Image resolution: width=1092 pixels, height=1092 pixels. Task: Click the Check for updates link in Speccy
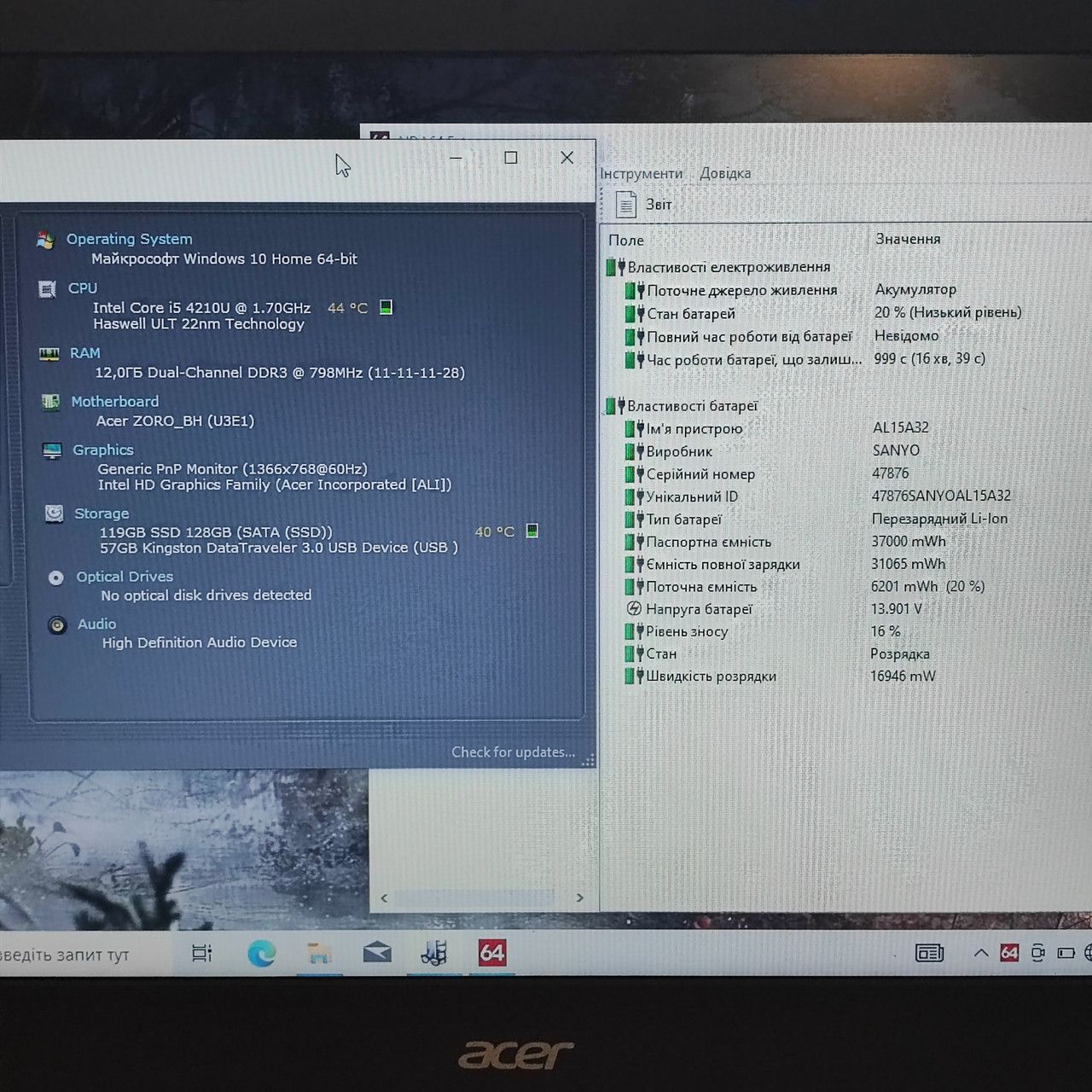click(x=514, y=752)
